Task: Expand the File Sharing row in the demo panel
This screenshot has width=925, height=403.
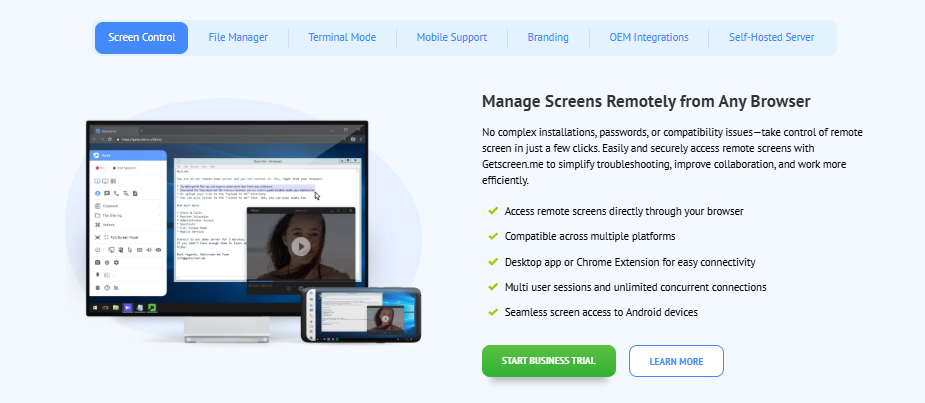Action: coord(127,215)
